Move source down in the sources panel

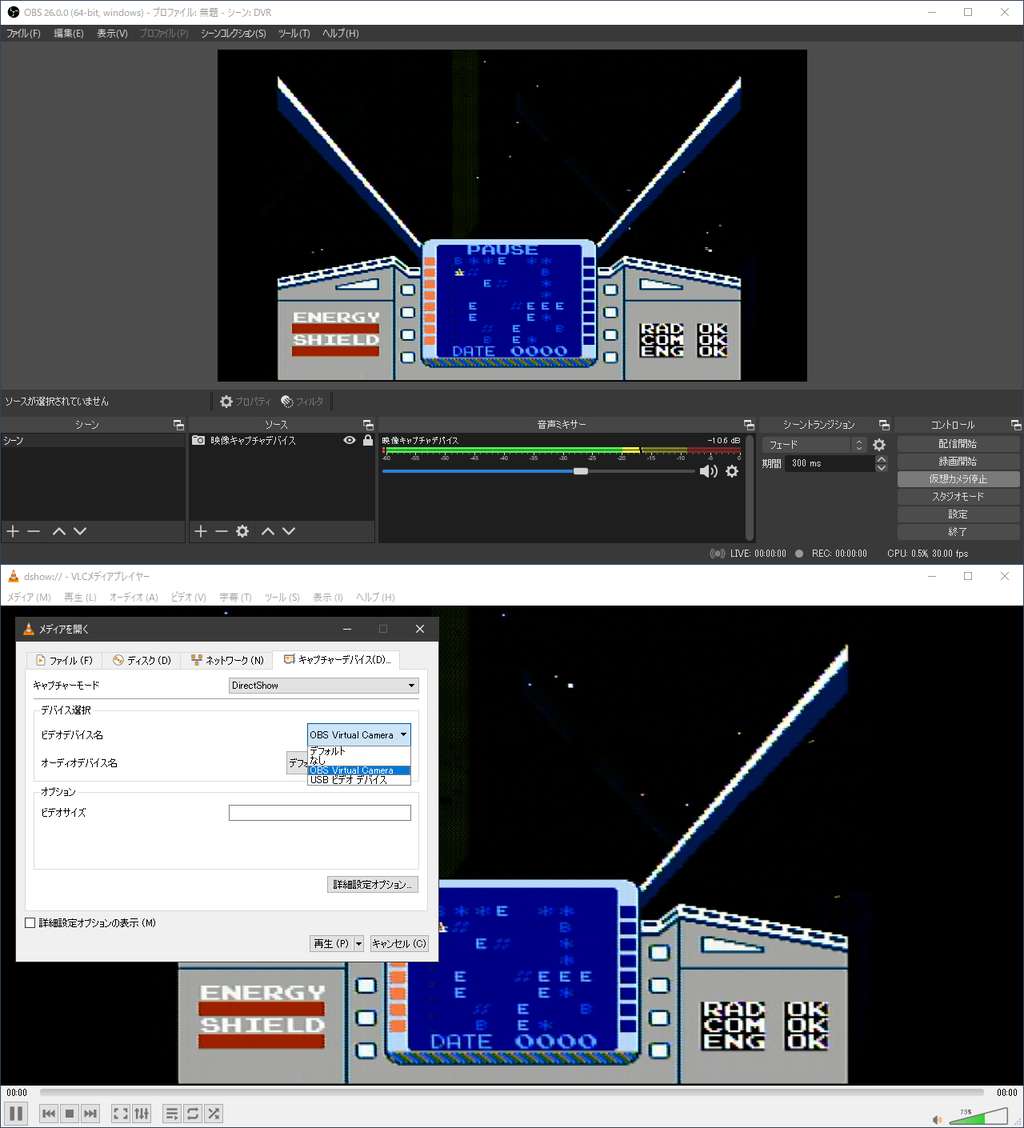click(x=289, y=531)
